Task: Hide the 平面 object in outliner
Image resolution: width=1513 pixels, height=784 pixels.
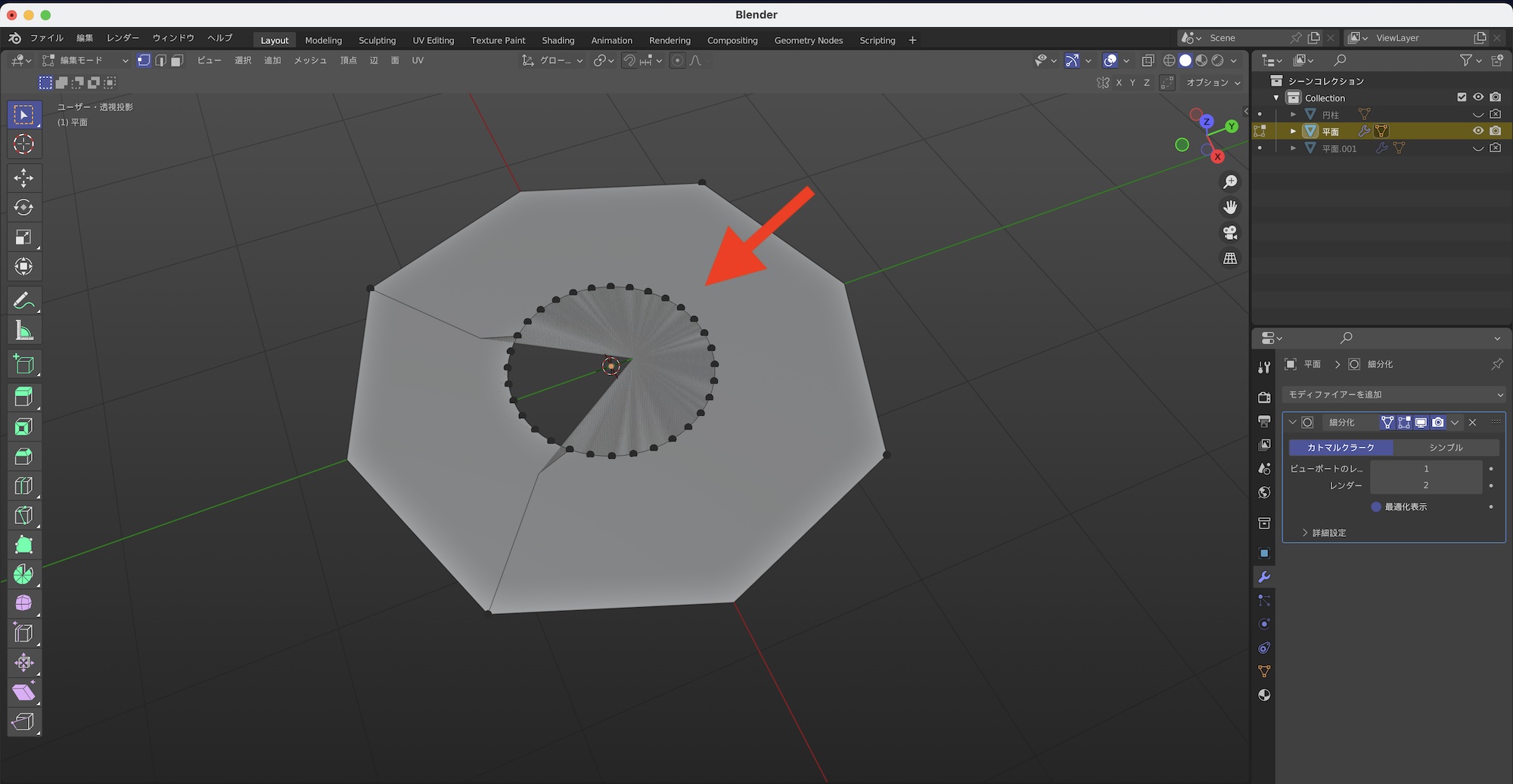Action: [x=1477, y=131]
